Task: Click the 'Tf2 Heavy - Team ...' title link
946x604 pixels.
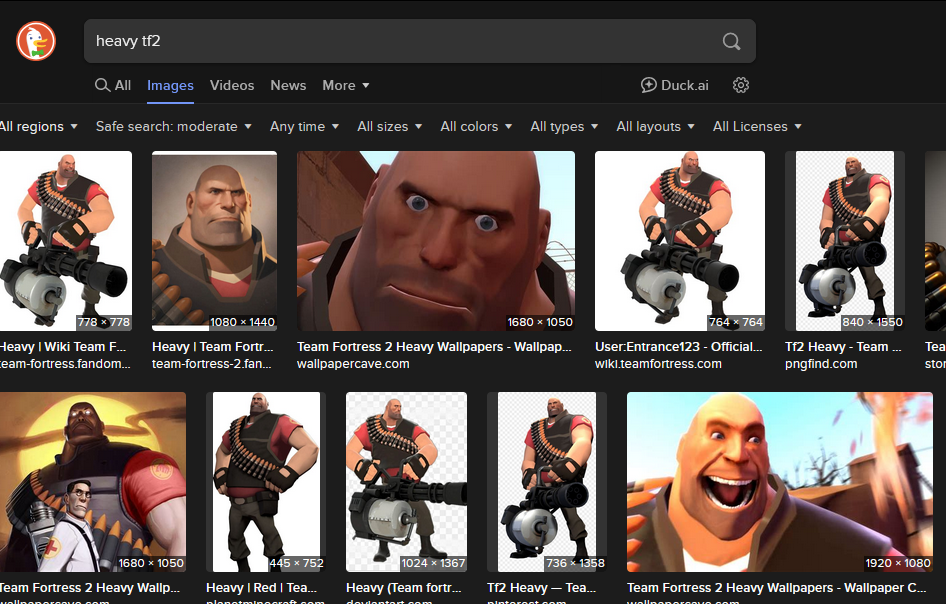Action: pos(843,347)
